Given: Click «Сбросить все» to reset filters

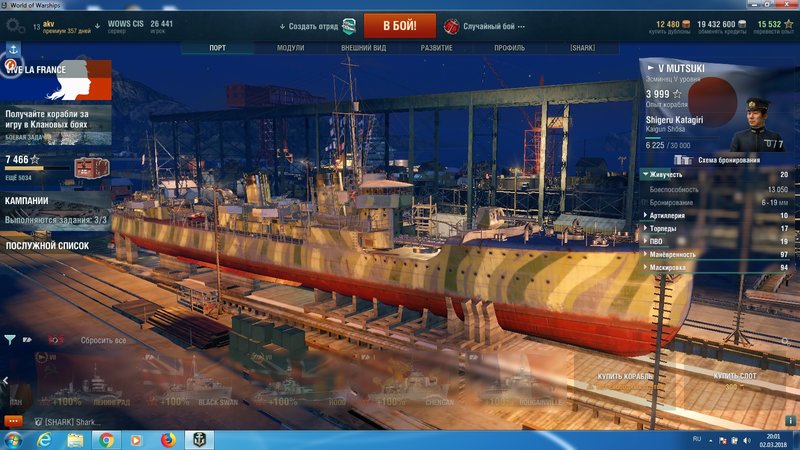Looking at the screenshot, I should (103, 340).
